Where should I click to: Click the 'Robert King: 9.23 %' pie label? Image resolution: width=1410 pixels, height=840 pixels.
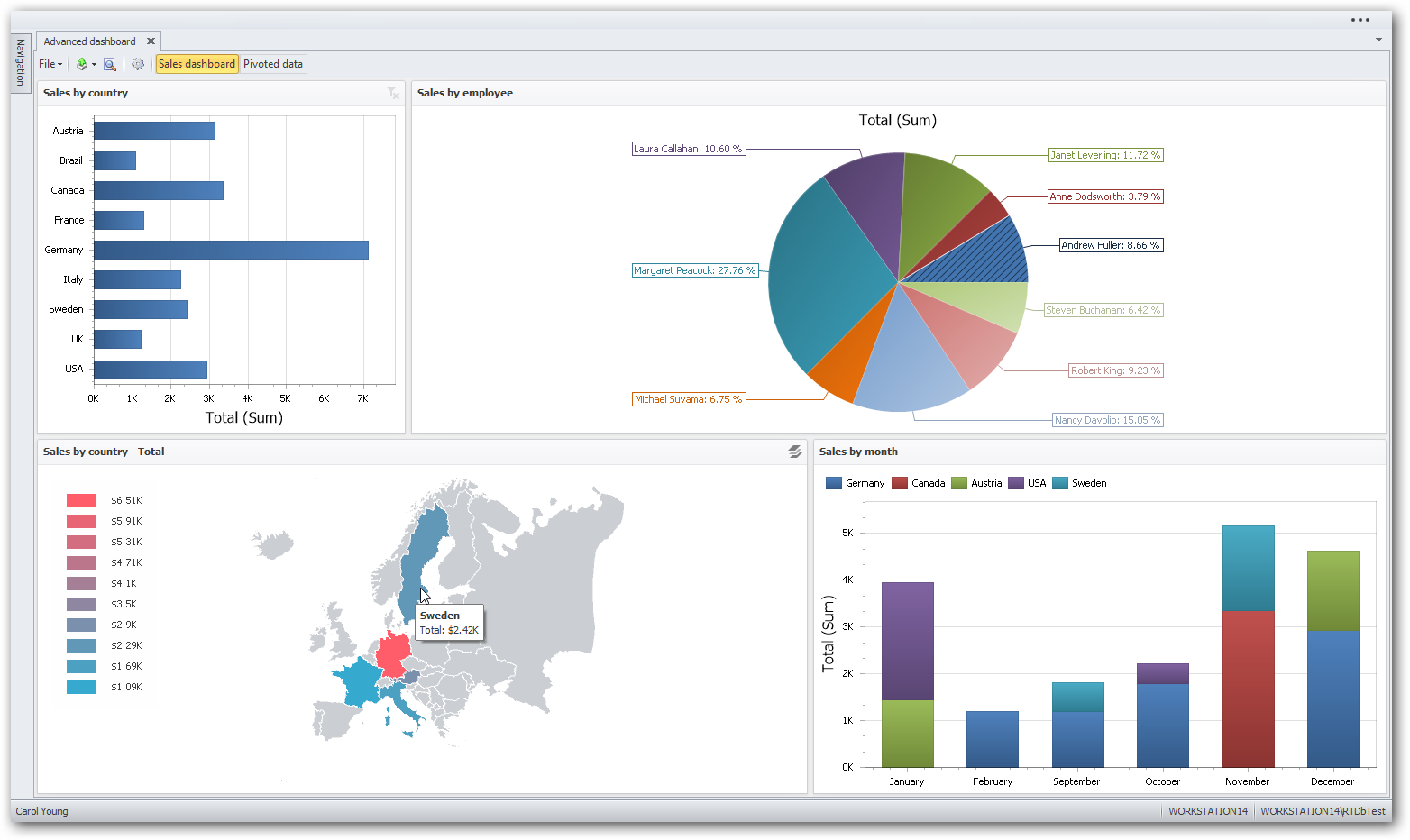[x=1116, y=370]
